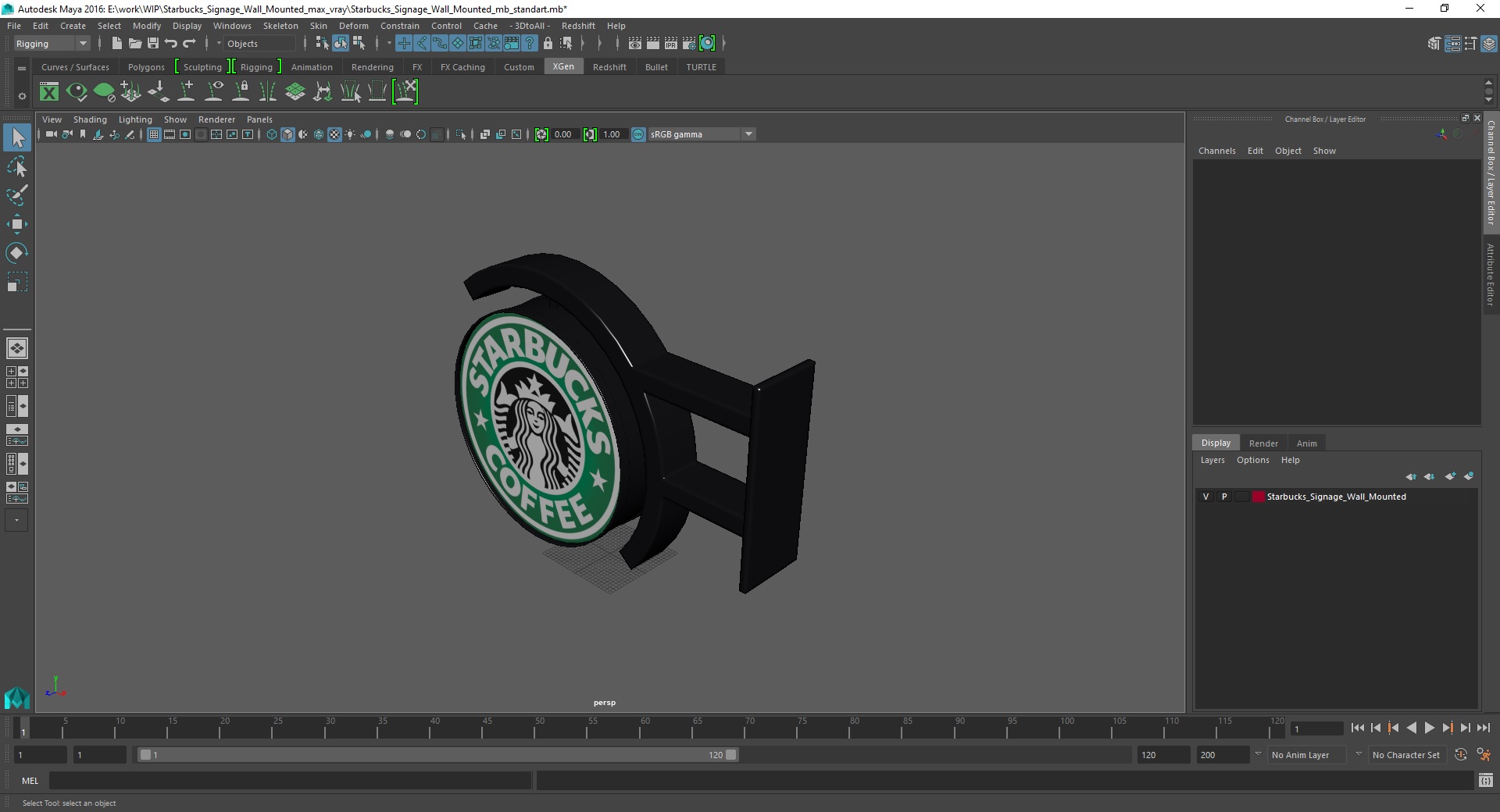Click the shelf scroll down arrow
Image resolution: width=1500 pixels, height=812 pixels.
(1488, 101)
